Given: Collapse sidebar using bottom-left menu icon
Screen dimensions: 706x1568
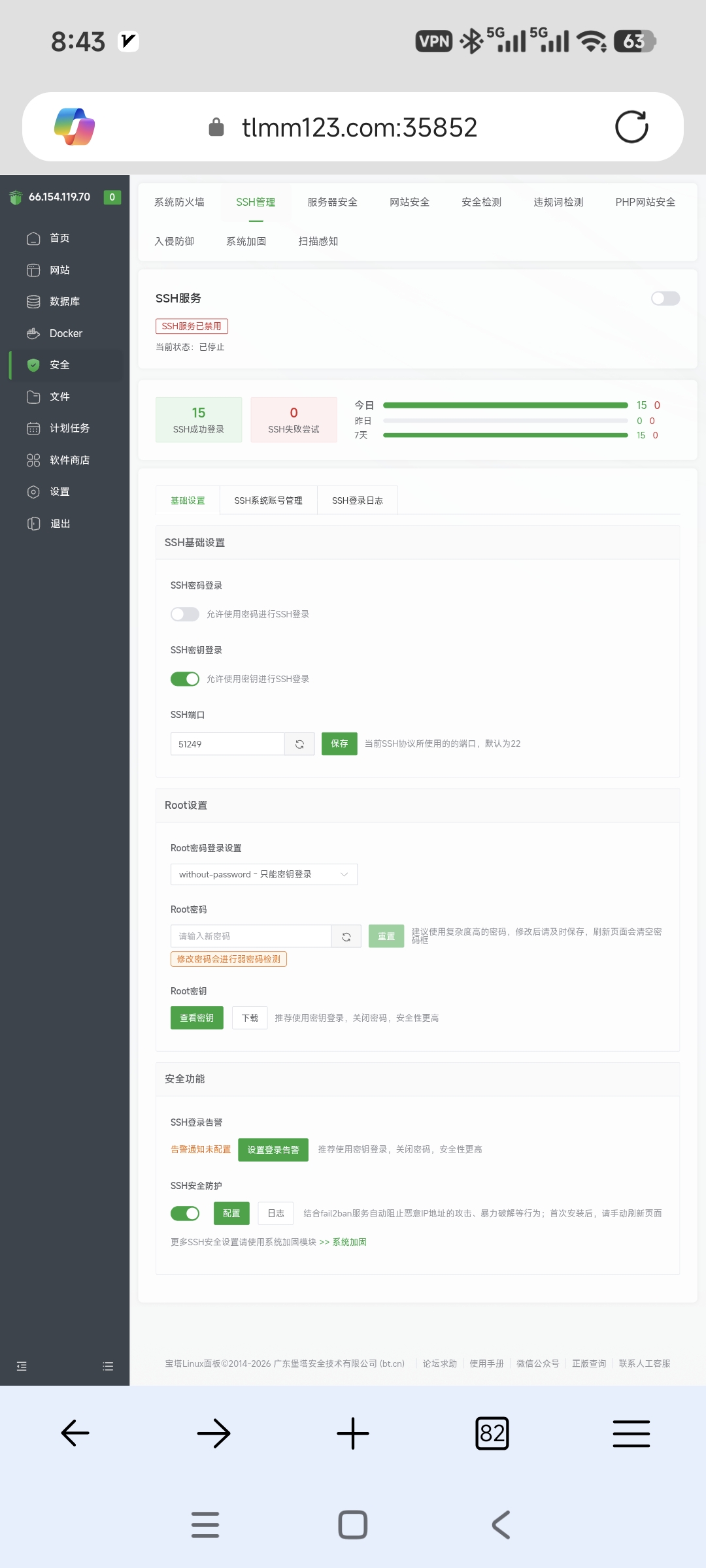Looking at the screenshot, I should point(22,1366).
